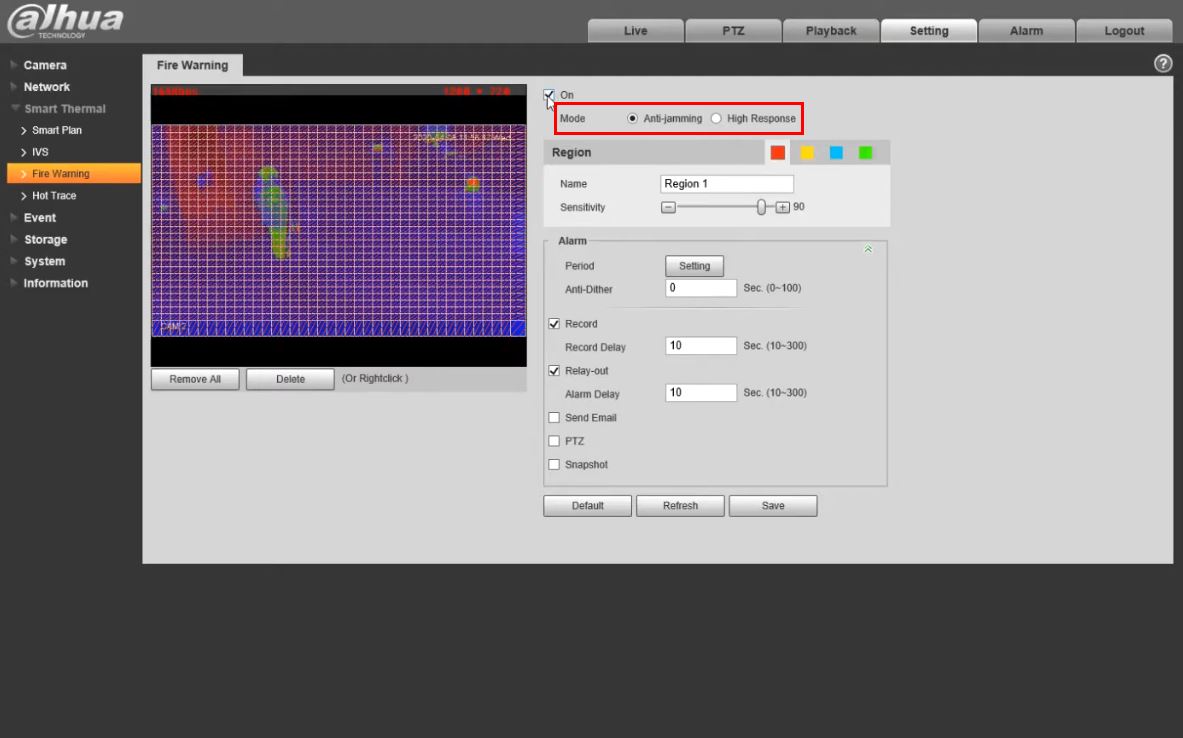Click the Record Delay input field
This screenshot has width=1183, height=738.
pyautogui.click(x=700, y=346)
